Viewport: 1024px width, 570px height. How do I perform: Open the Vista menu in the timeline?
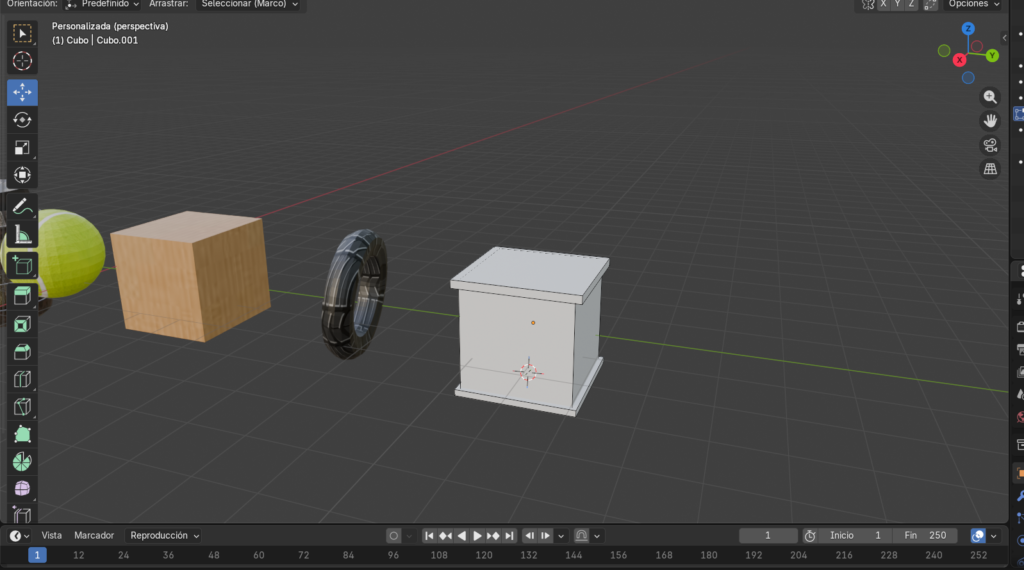tap(51, 536)
